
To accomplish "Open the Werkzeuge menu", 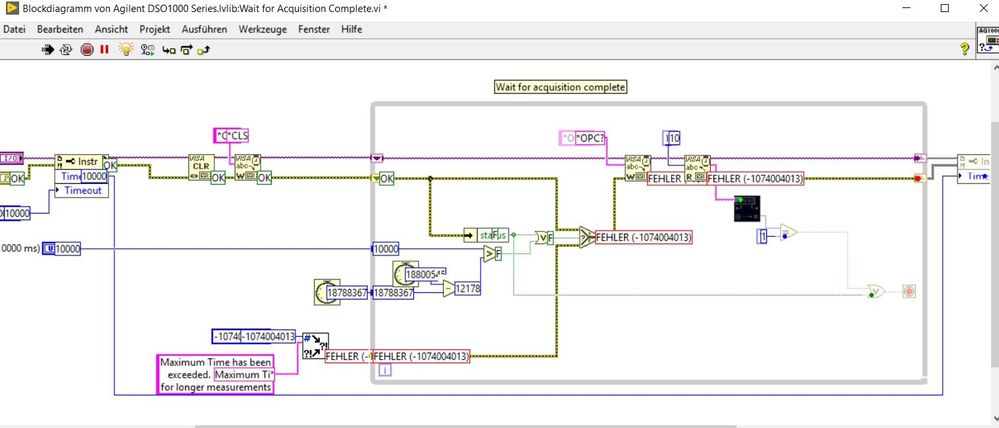I will pyautogui.click(x=262, y=29).
